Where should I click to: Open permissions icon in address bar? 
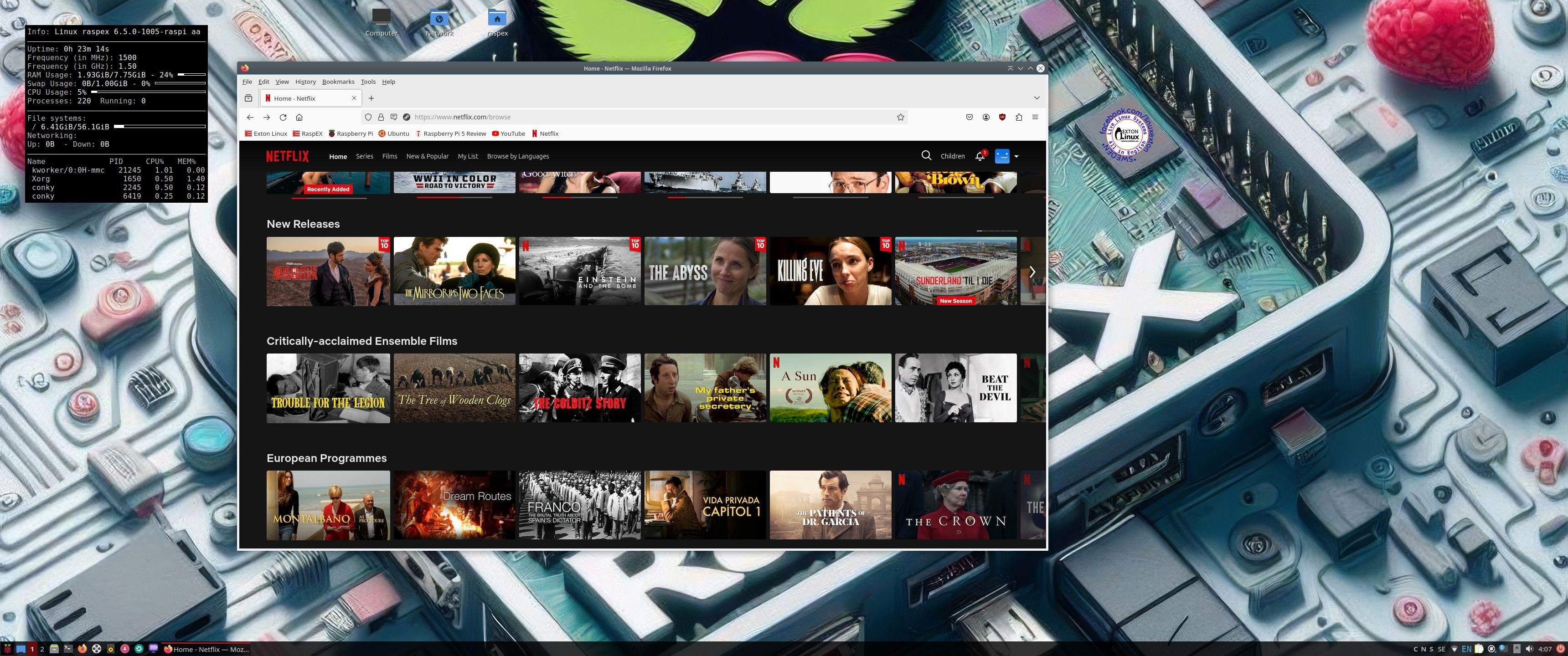coord(393,117)
